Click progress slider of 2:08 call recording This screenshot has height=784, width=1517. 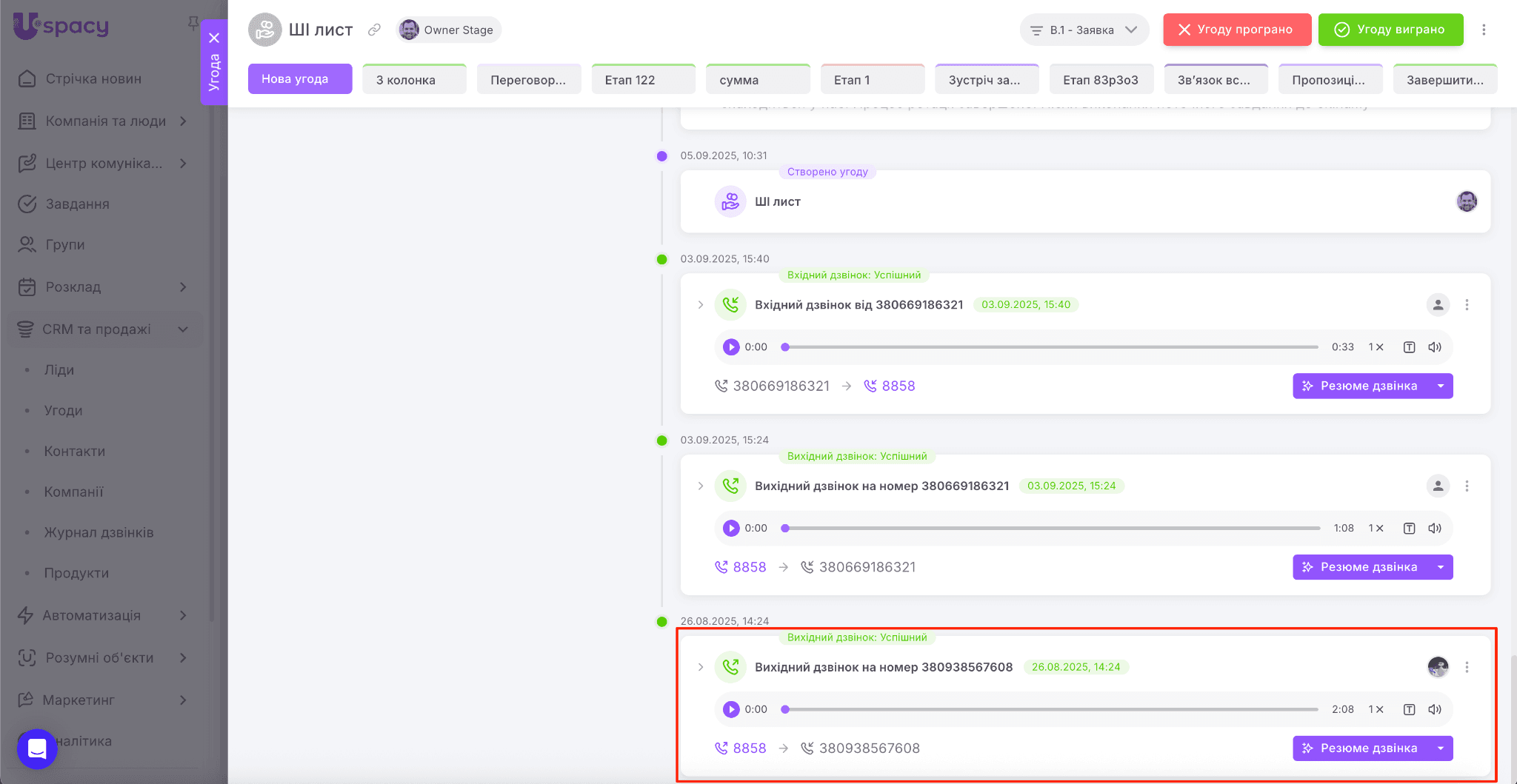[x=1051, y=709]
